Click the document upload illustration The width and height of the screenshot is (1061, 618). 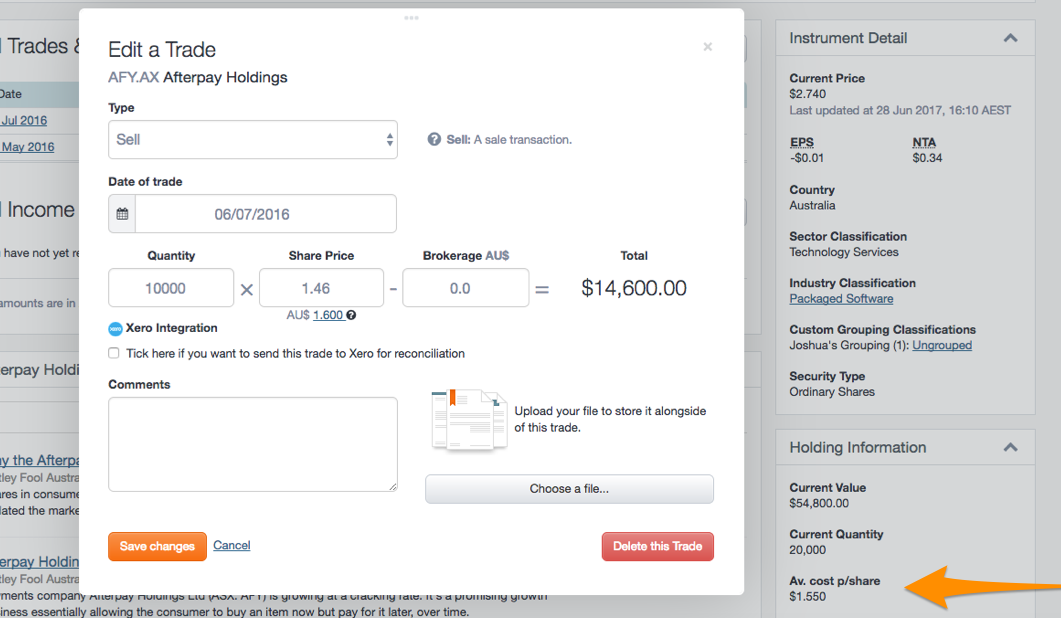(468, 419)
